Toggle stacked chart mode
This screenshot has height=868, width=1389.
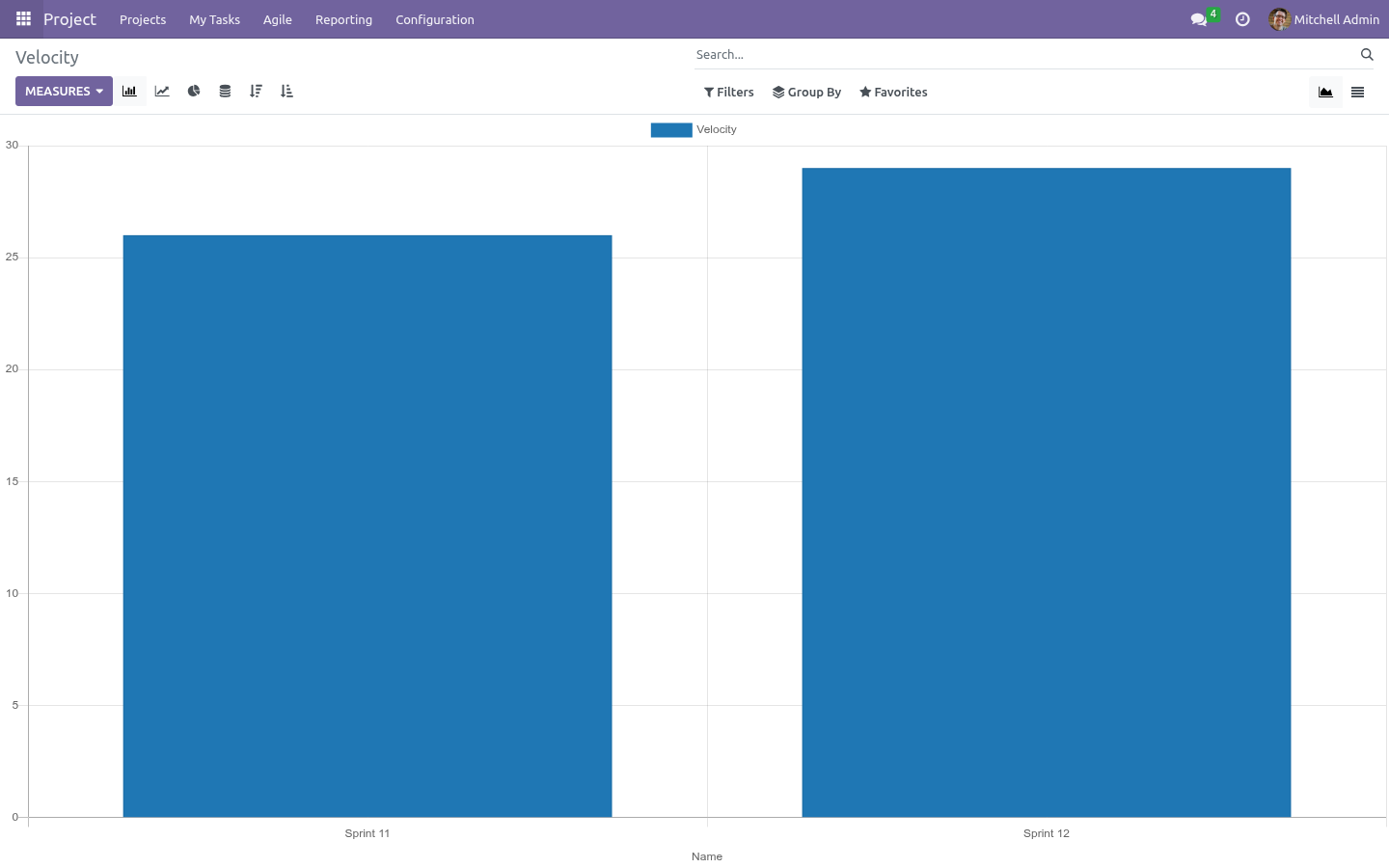coord(225,92)
